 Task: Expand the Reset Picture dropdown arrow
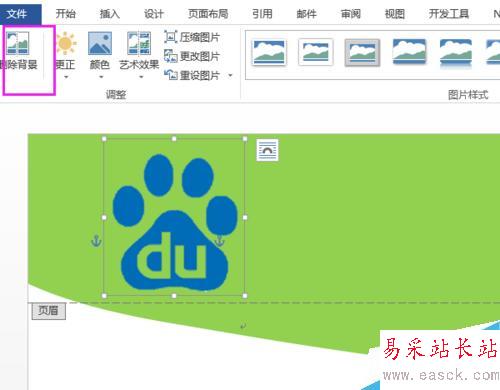[x=230, y=76]
